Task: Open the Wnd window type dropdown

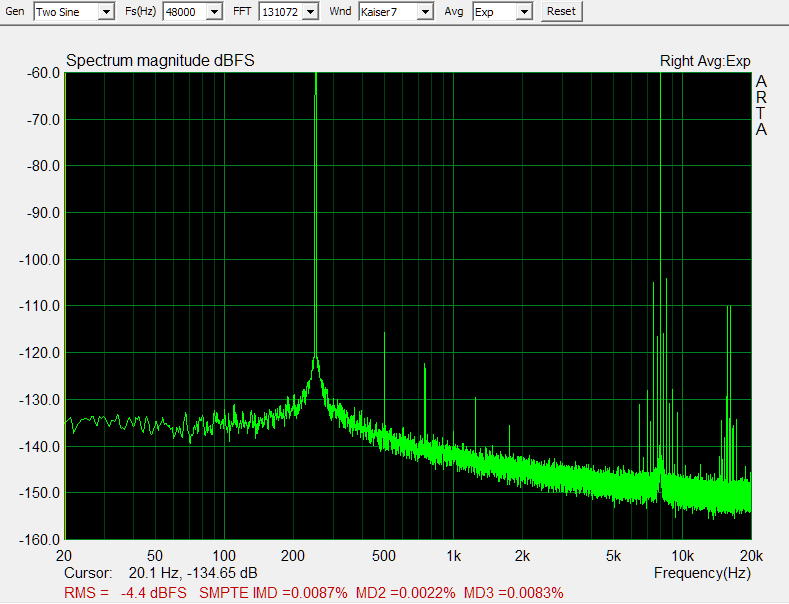Action: tap(397, 12)
